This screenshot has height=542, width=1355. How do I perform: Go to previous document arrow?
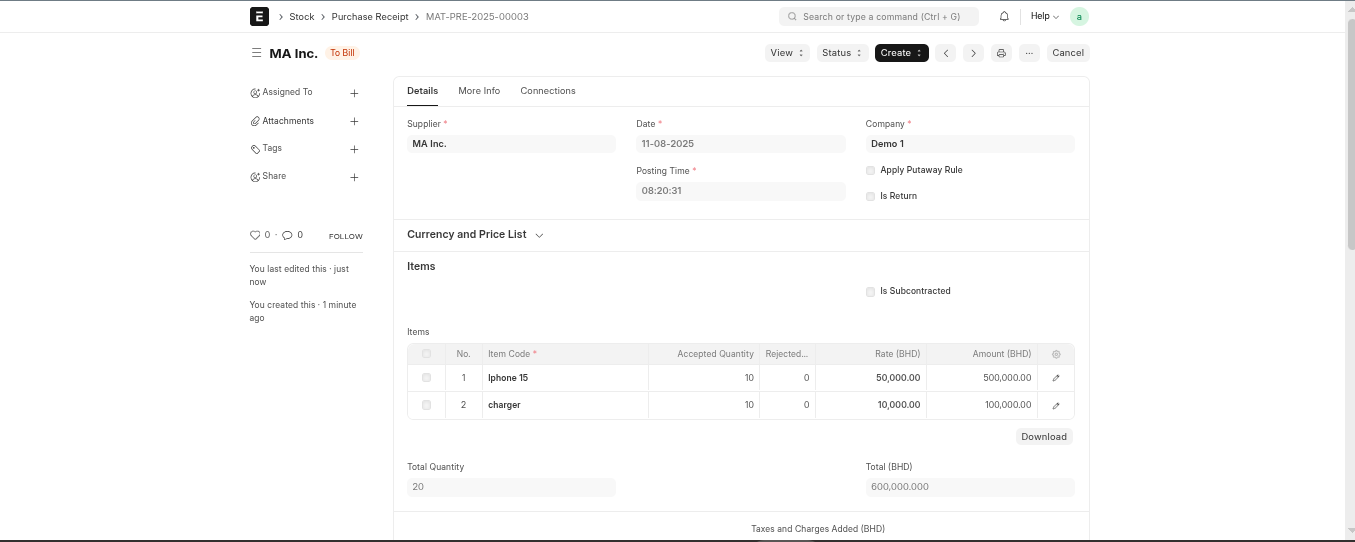[x=946, y=53]
